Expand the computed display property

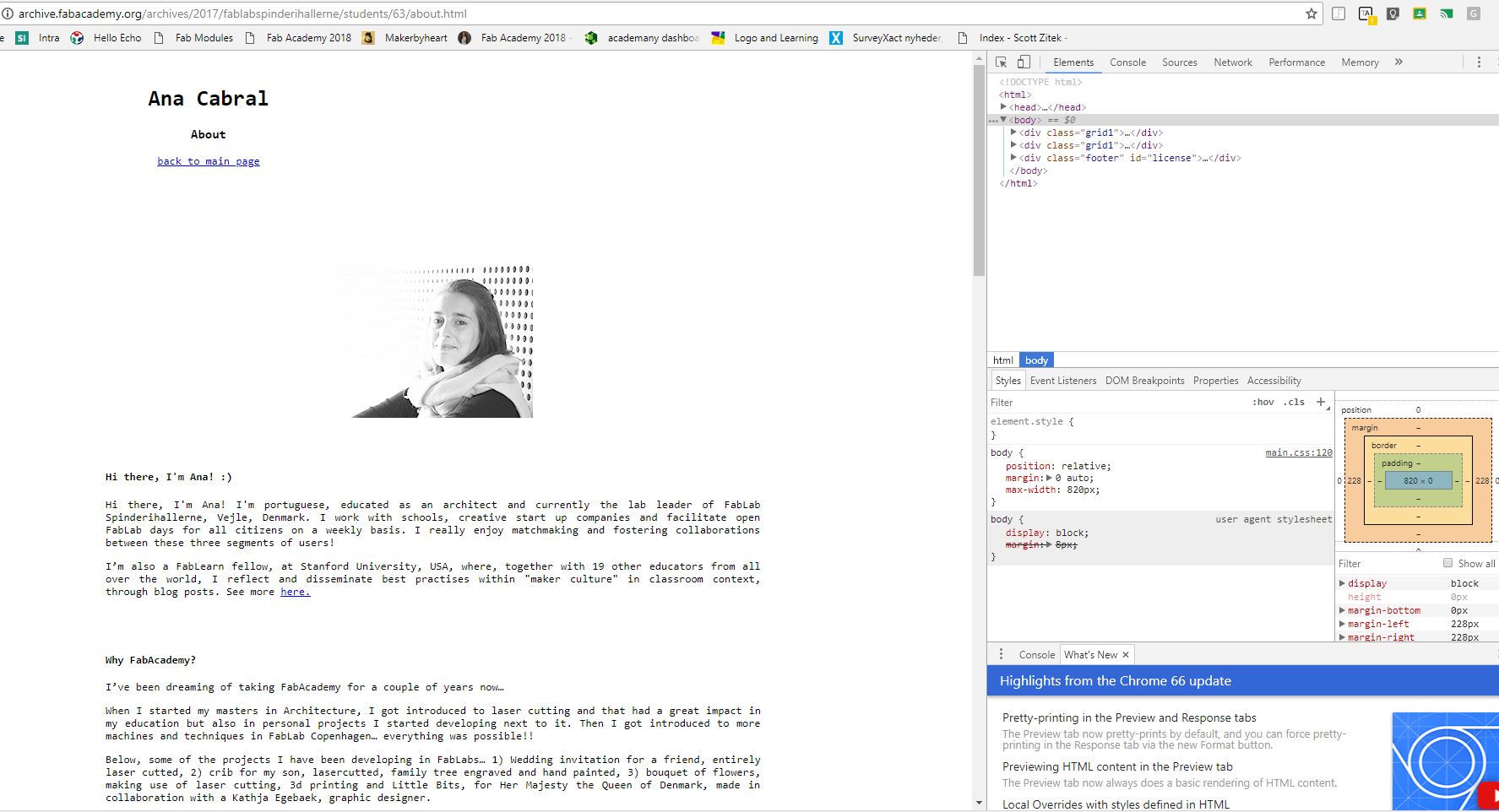click(1342, 583)
